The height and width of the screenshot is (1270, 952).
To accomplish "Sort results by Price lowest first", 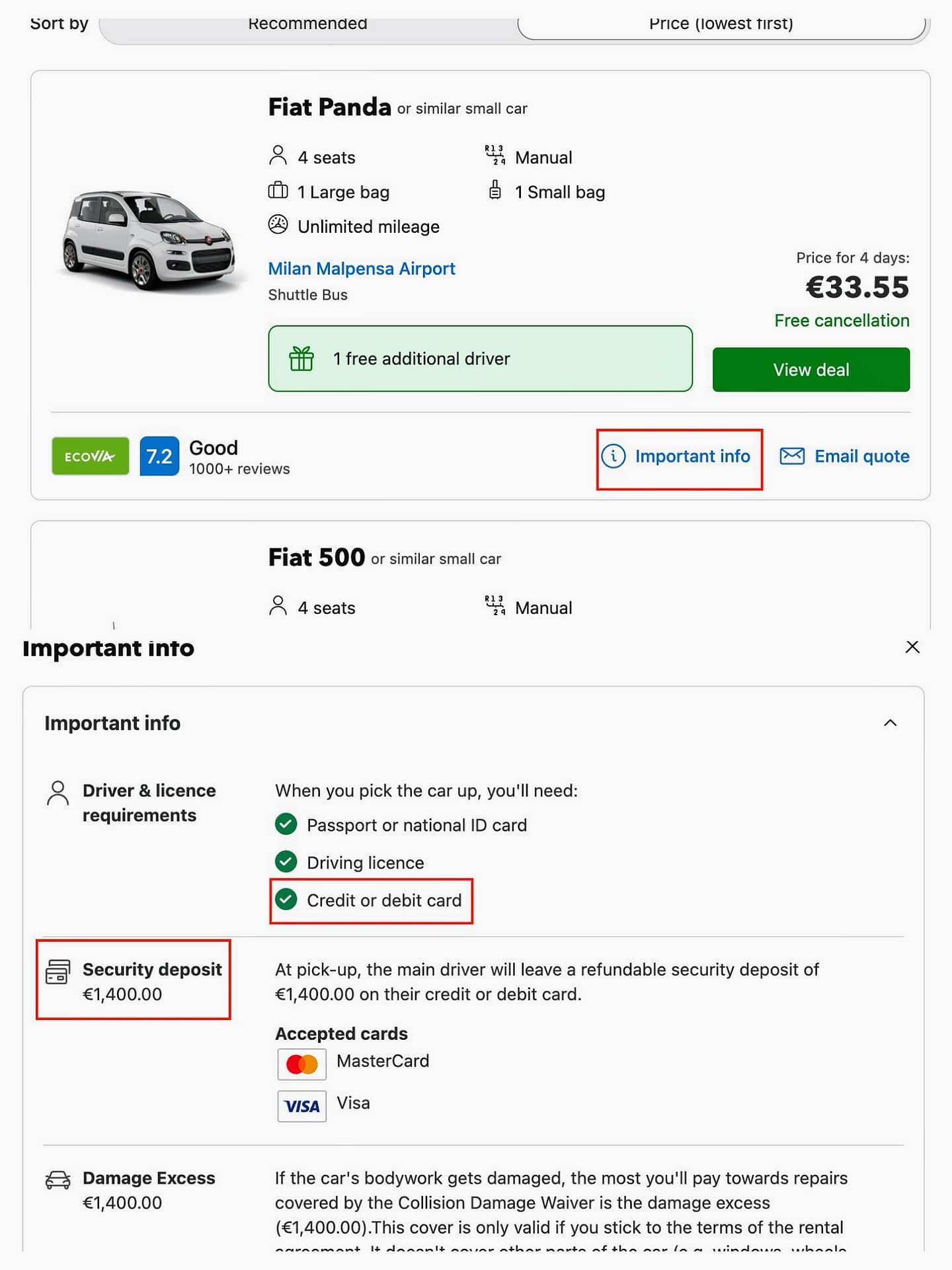I will [x=721, y=25].
